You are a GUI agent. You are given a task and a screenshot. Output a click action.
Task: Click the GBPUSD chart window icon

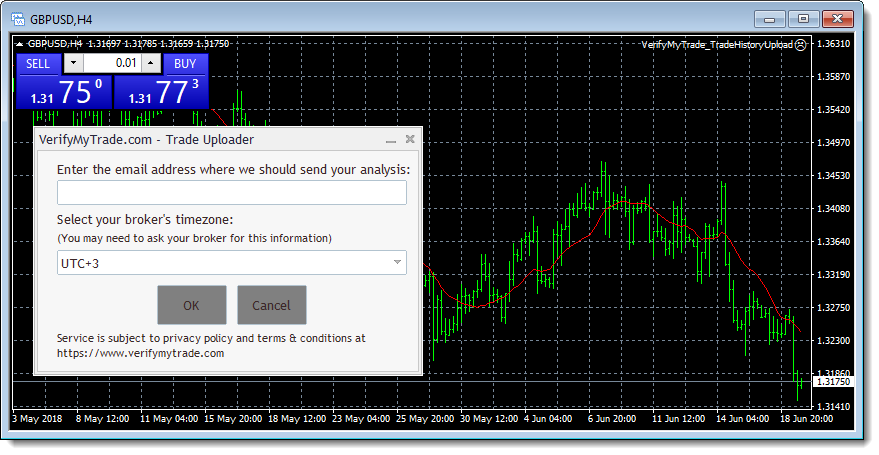[18, 20]
